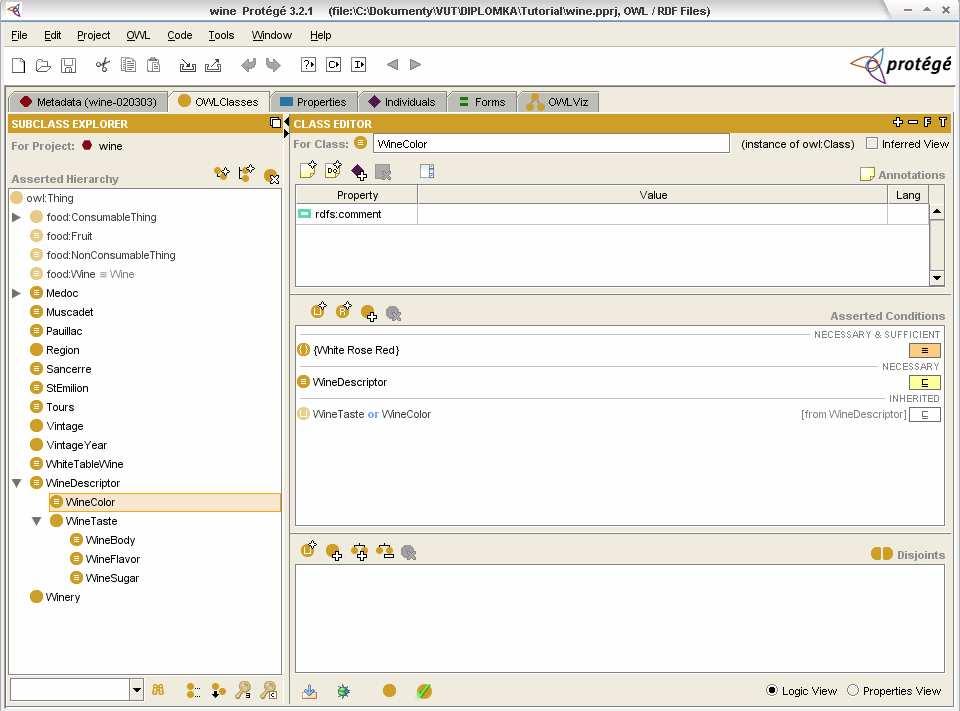
Task: Add an existing resource as annotation (diamond plus)
Action: (x=359, y=172)
